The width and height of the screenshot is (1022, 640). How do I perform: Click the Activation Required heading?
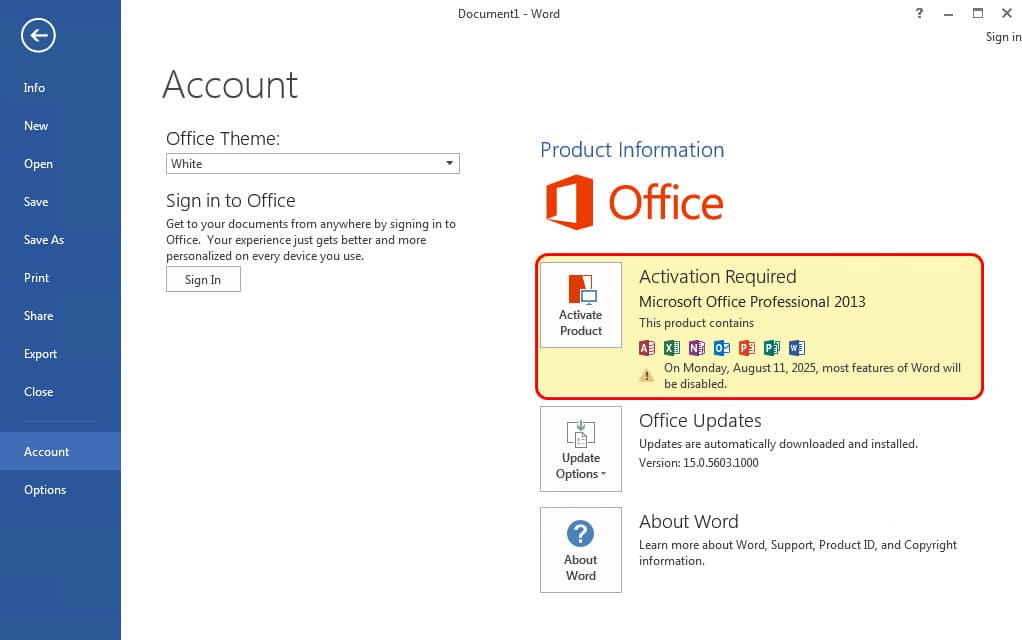718,276
